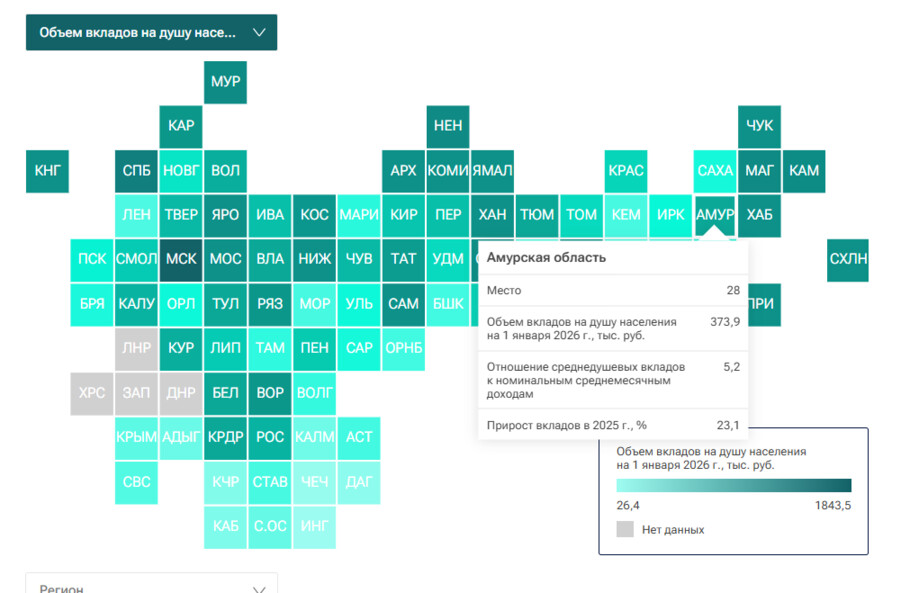Select the КРАС region tile

(626, 171)
